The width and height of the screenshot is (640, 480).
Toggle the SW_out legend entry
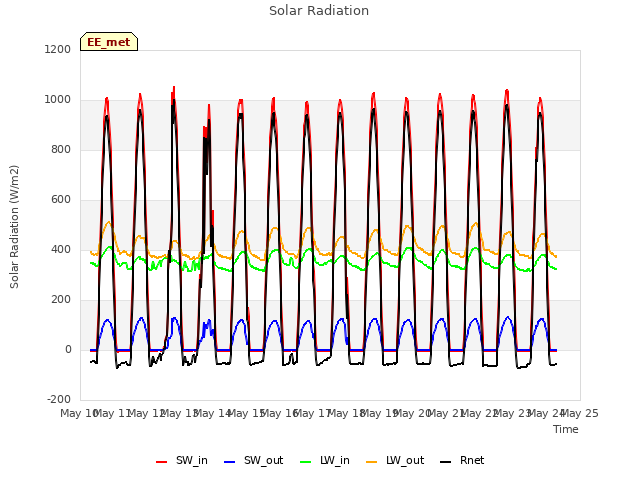click(253, 461)
